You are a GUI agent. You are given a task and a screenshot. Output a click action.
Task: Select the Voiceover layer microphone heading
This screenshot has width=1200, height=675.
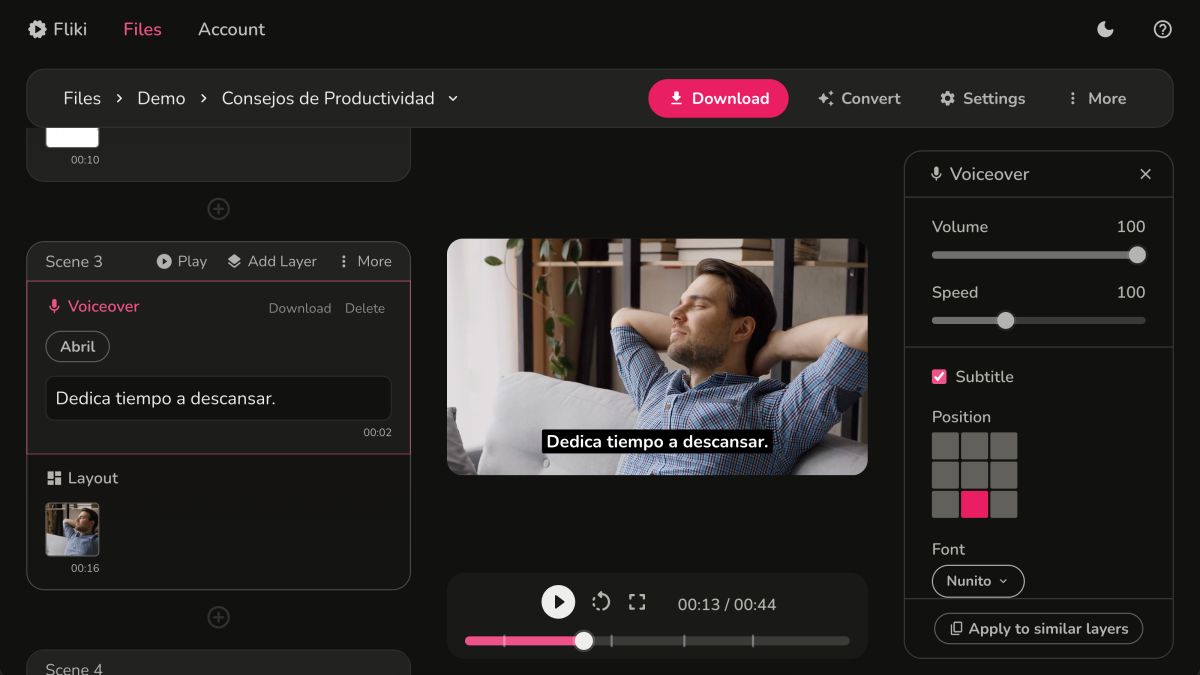(93, 306)
